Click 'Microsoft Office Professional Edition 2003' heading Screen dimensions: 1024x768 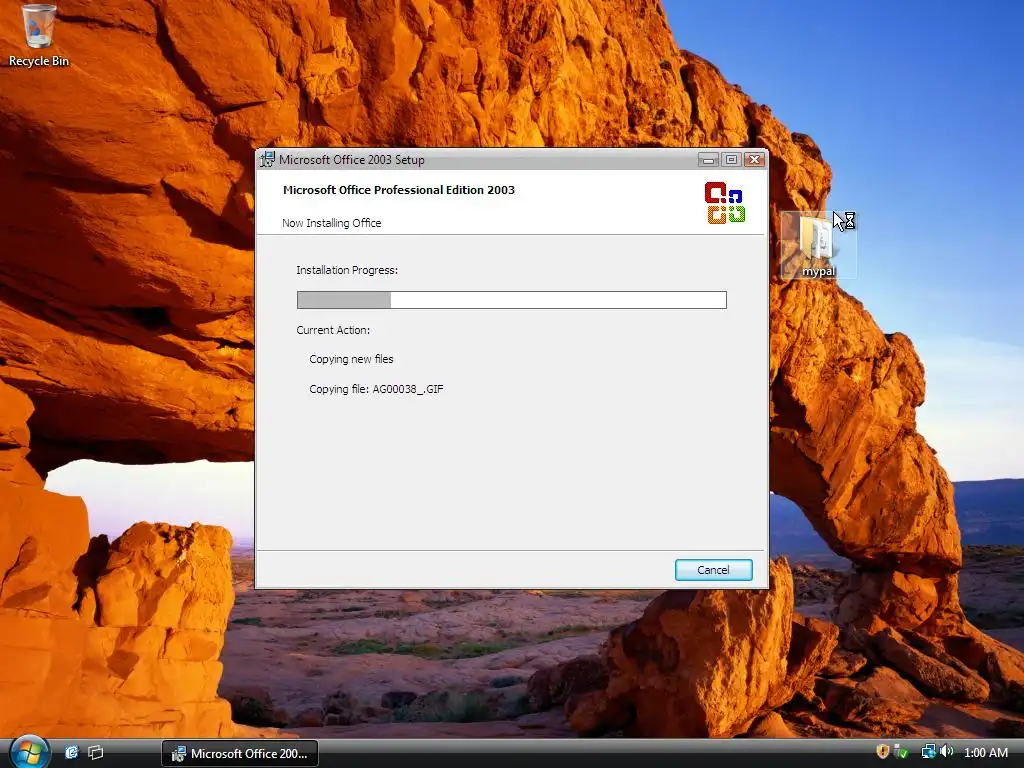click(398, 190)
